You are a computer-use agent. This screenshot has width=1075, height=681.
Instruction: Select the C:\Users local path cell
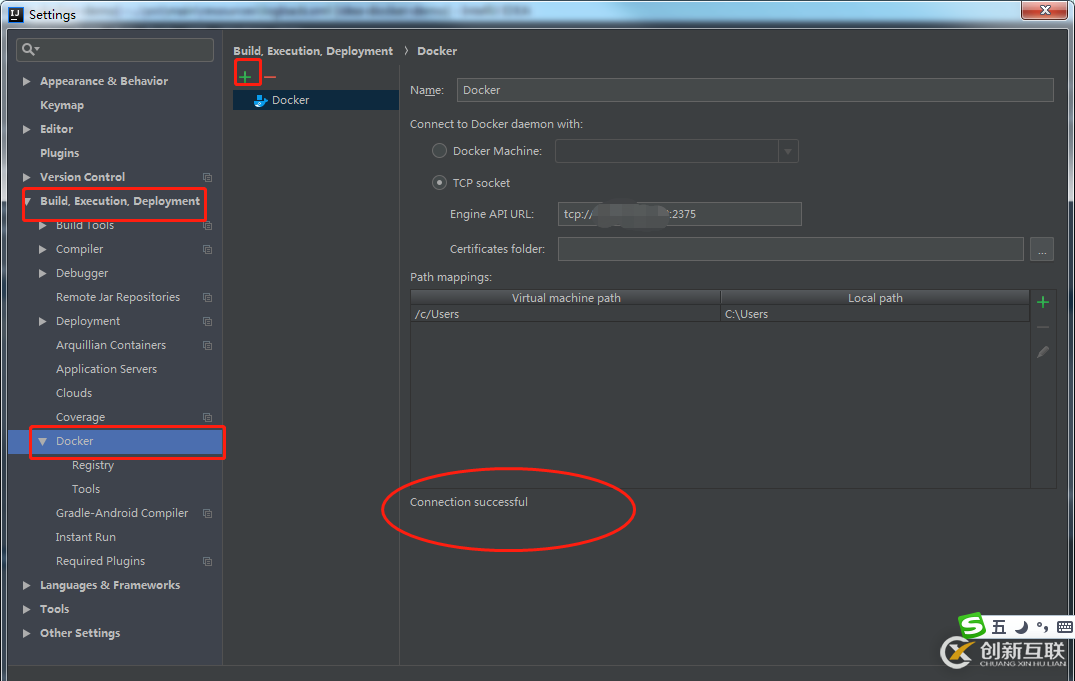click(x=875, y=314)
